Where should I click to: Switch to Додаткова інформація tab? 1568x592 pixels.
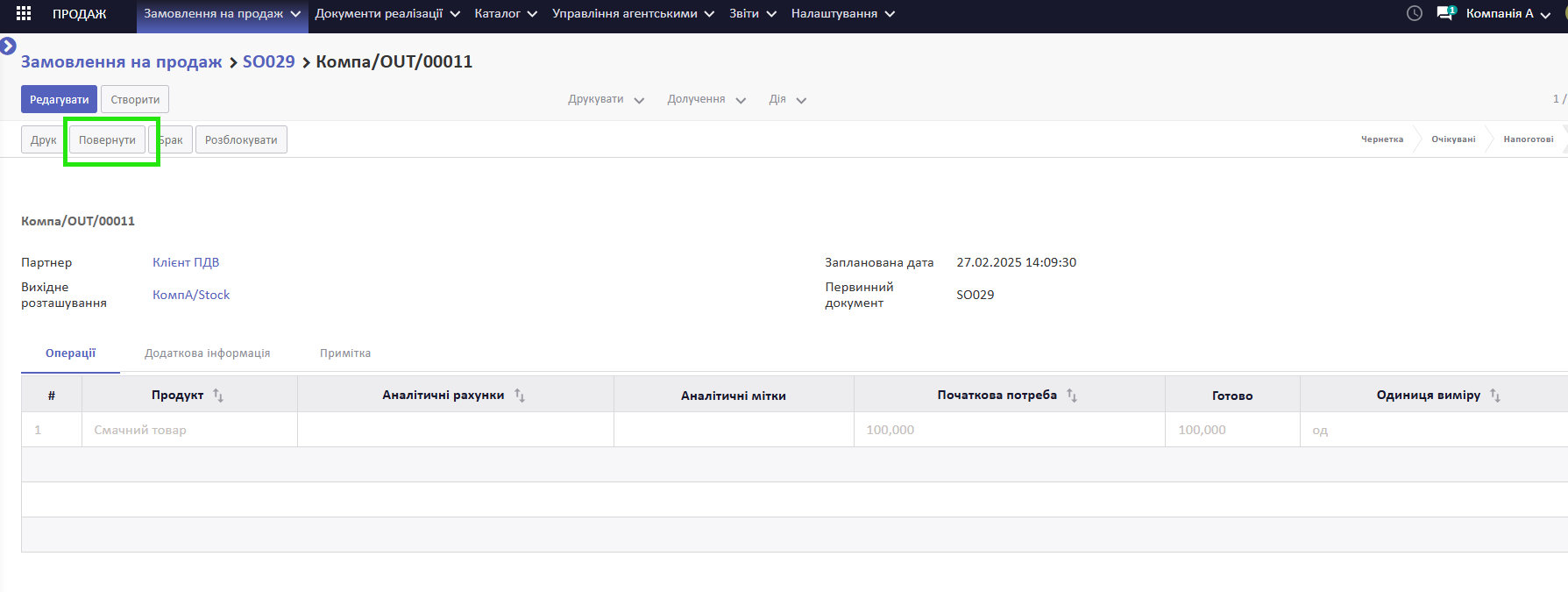[x=207, y=353]
